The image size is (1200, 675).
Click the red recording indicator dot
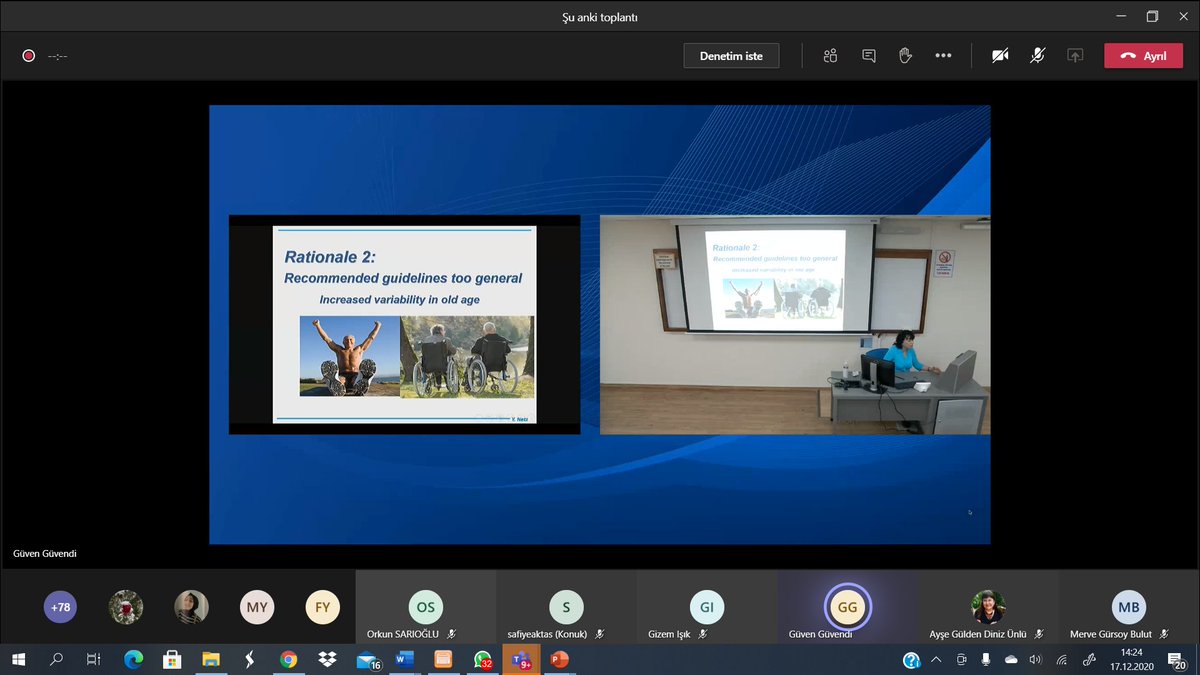point(29,56)
